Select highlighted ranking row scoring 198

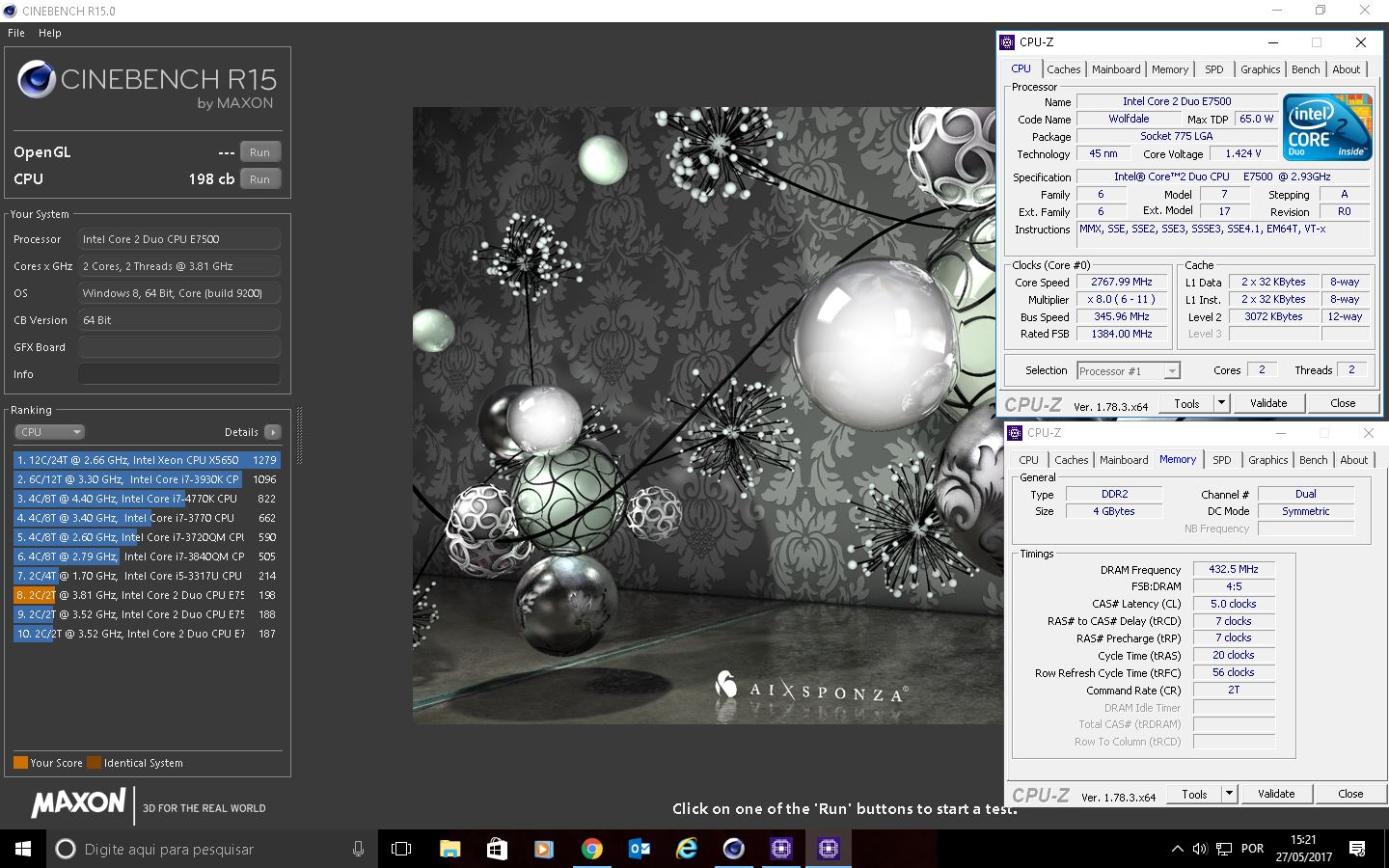pyautogui.click(x=147, y=595)
